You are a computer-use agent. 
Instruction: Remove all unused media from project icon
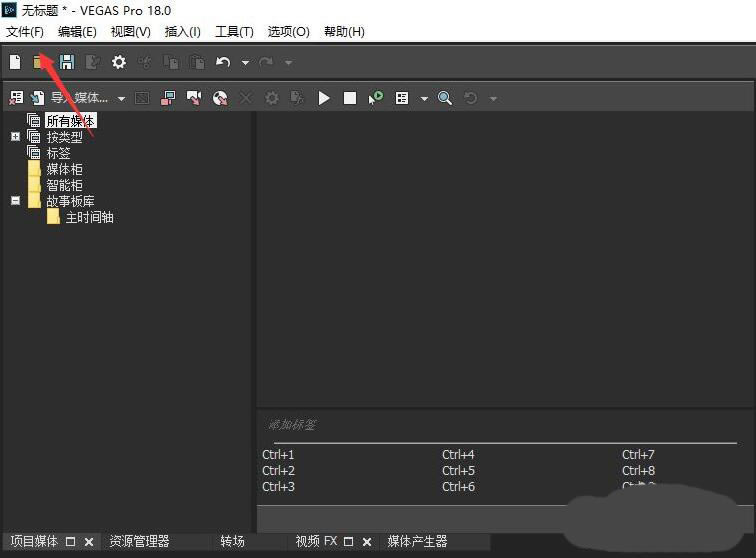click(16, 98)
